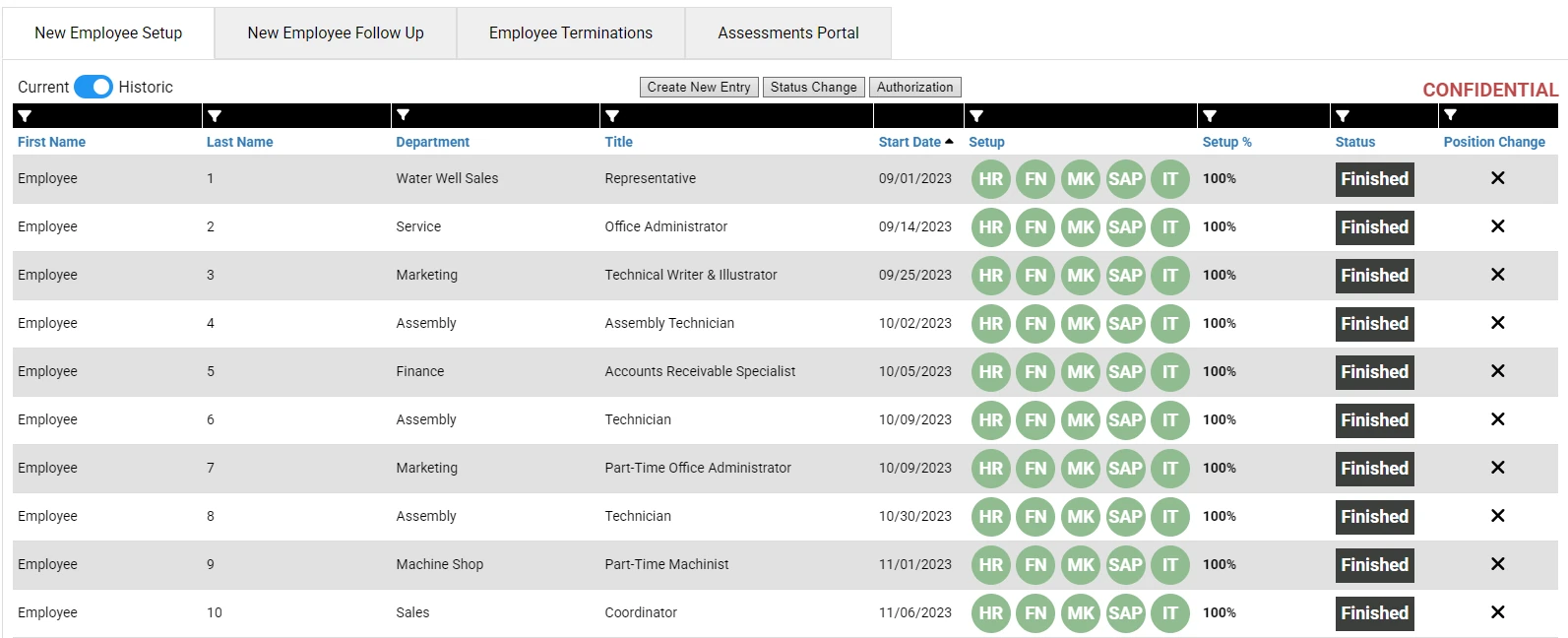Open the Setup % column filter
Viewport: 1568px width, 638px height.
pos(1210,116)
